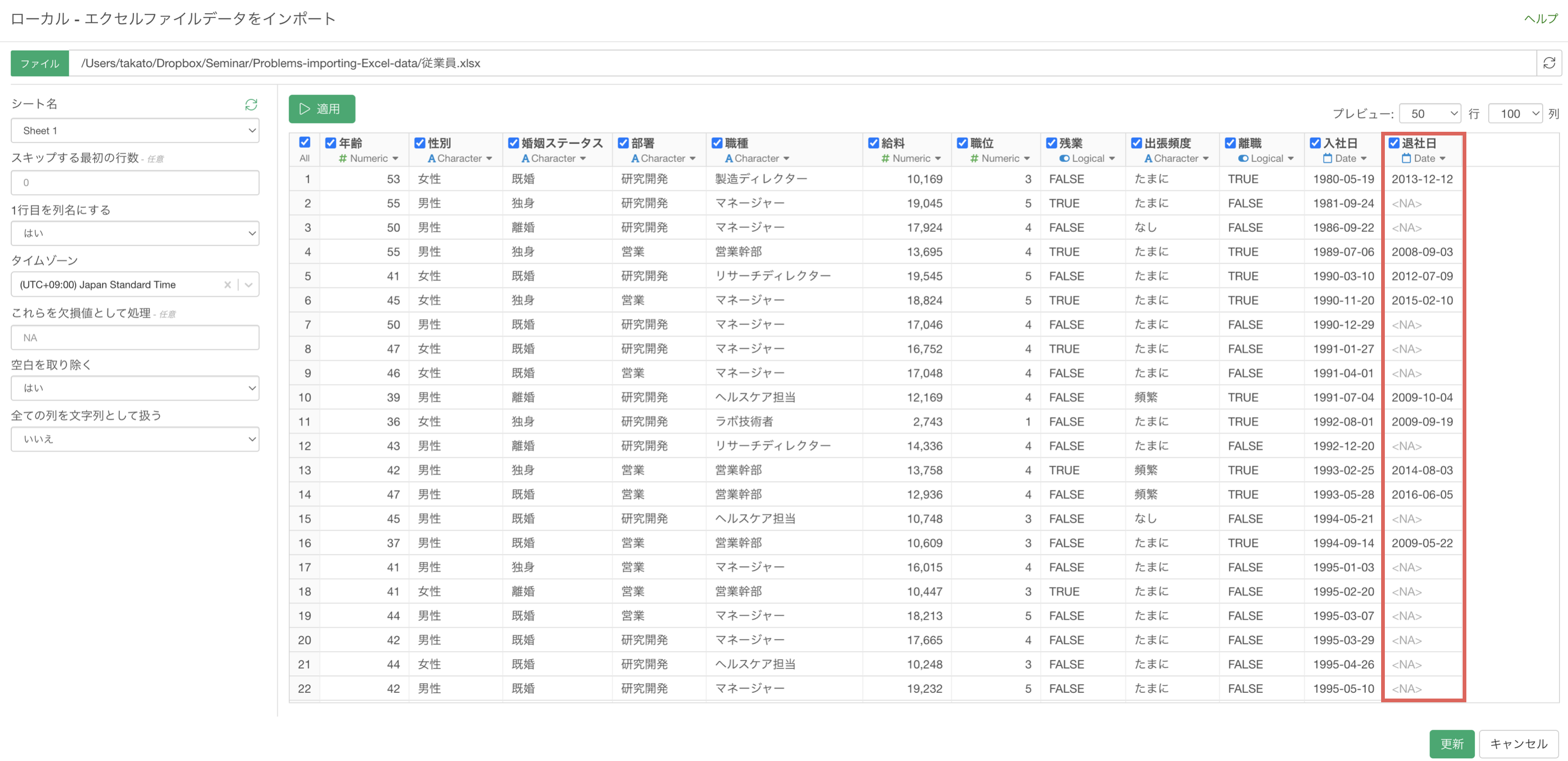Click the Character type icon under 出張頻度
This screenshot has height=761, width=1568.
point(1148,158)
